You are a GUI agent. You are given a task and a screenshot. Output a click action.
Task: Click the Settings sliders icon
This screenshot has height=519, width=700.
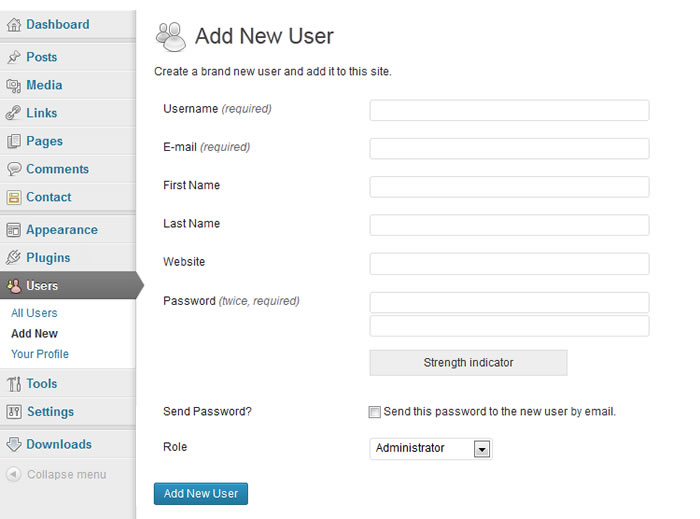click(14, 412)
